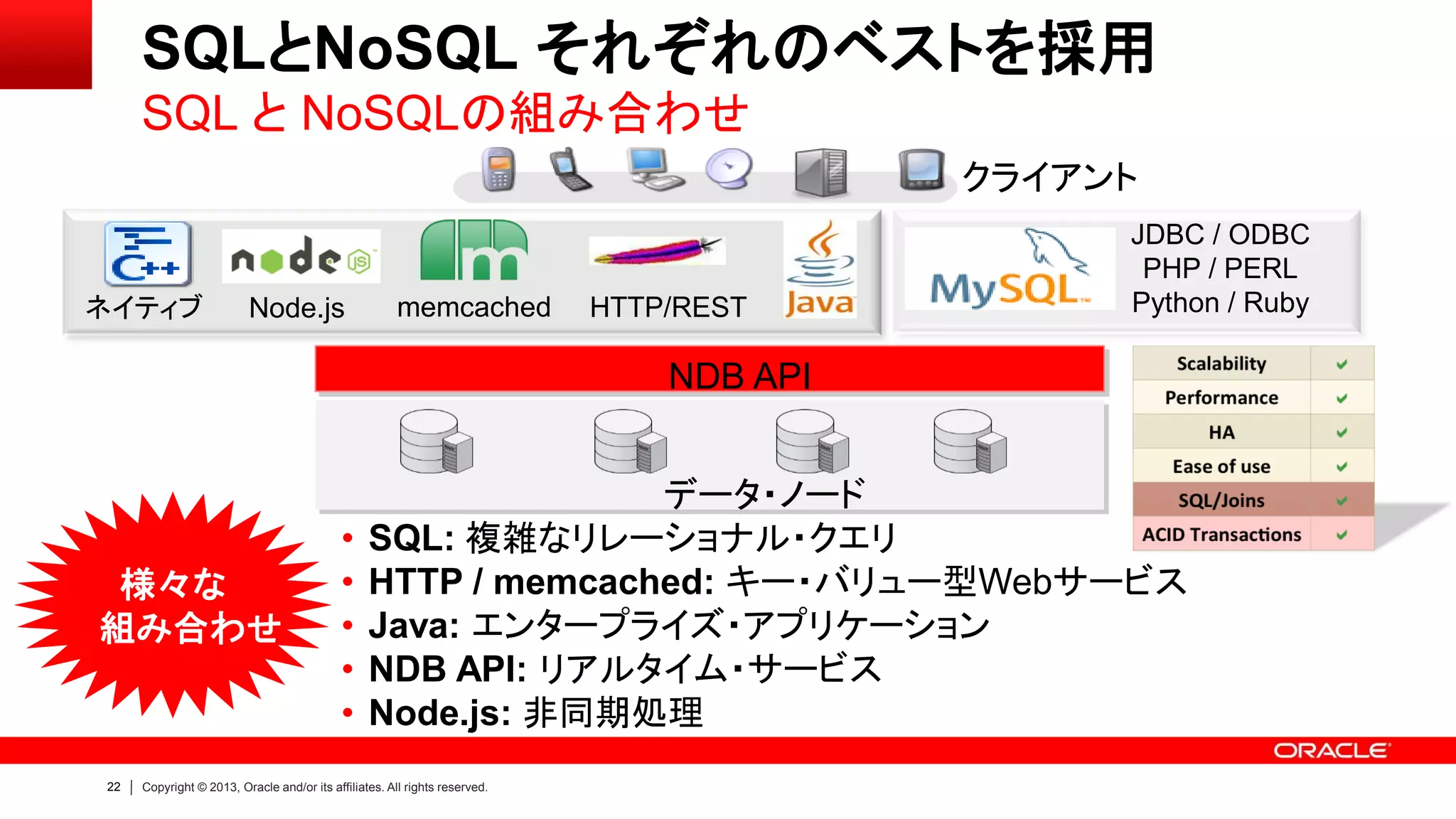Click the Node.js caption text
This screenshot has height=819, width=1456.
tap(296, 308)
